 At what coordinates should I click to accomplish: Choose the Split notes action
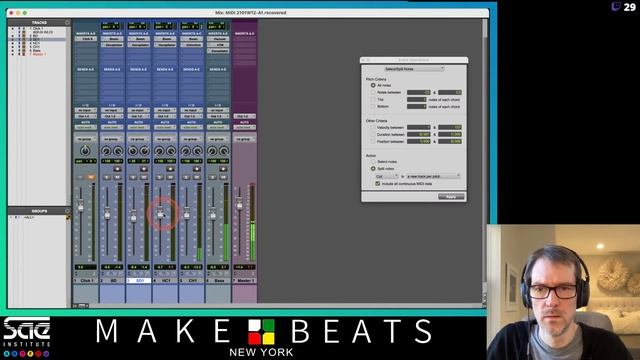[373, 169]
